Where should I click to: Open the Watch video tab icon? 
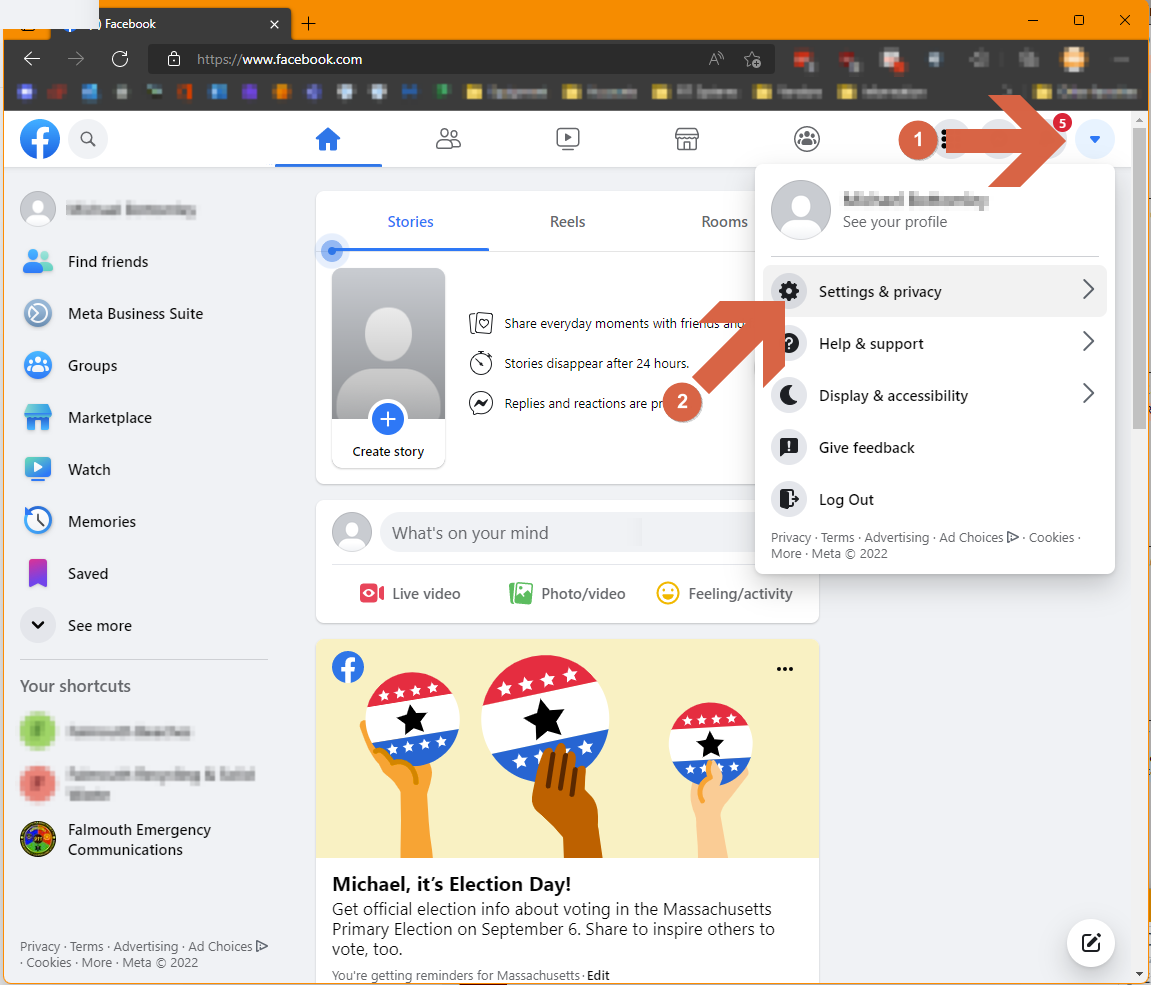coord(567,139)
